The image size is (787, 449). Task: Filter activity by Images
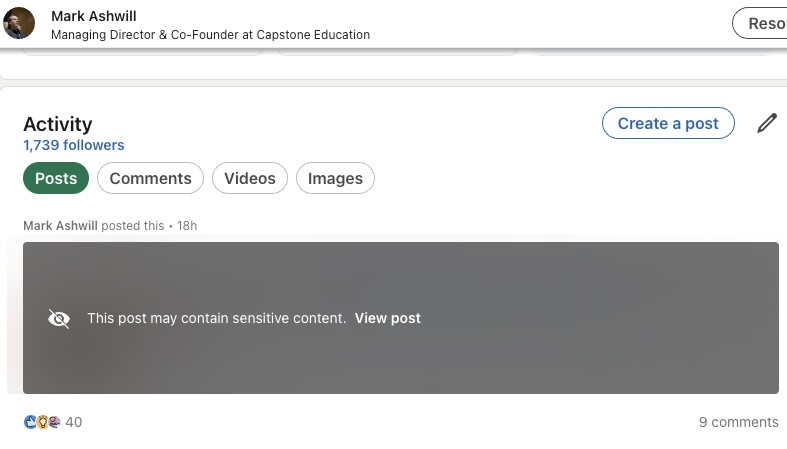tap(335, 178)
